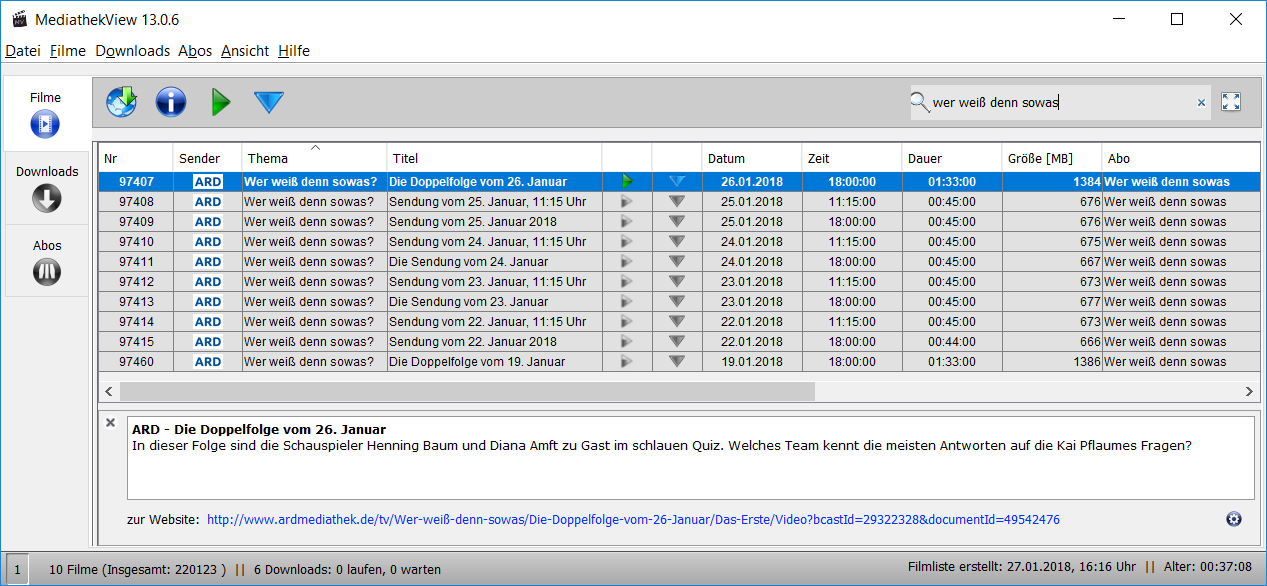
Task: Open film info via blue info icon
Action: pyautogui.click(x=171, y=101)
